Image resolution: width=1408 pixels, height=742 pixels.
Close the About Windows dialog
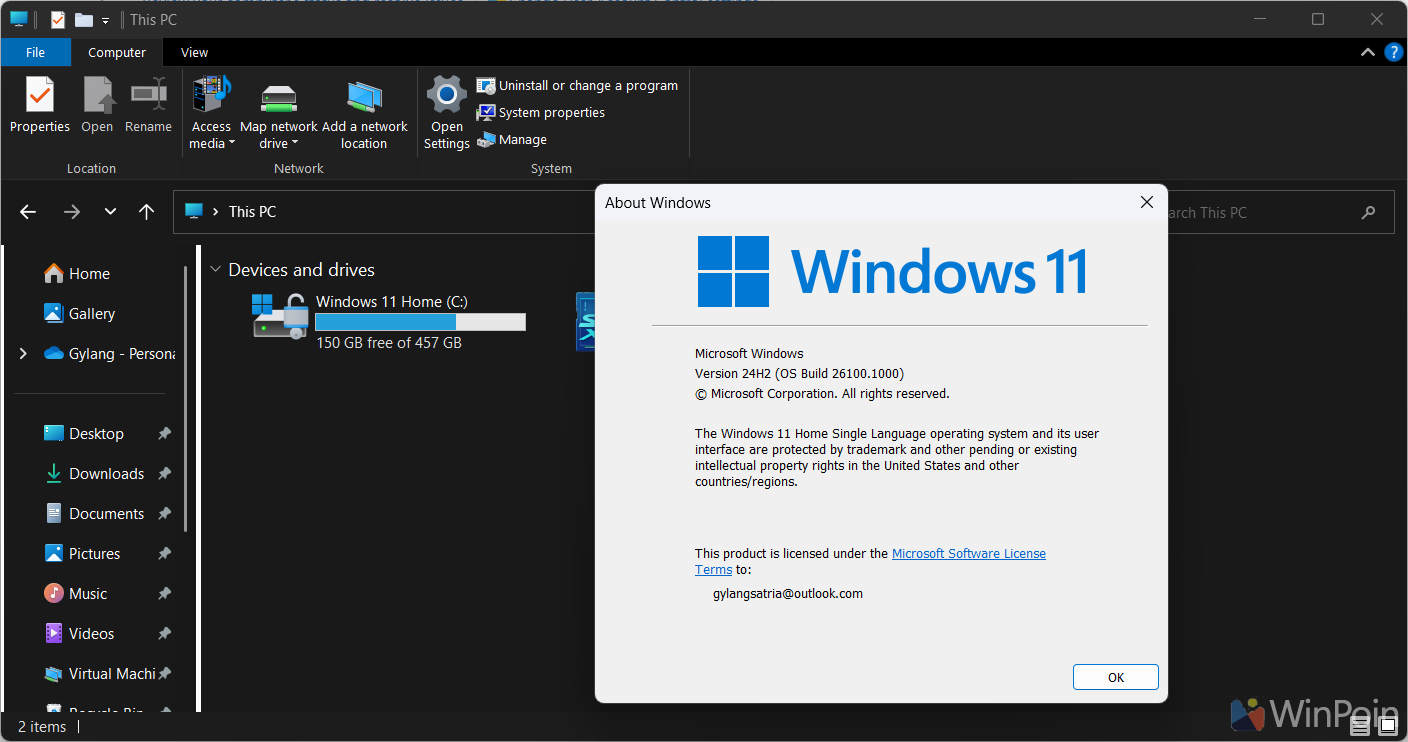(1147, 202)
